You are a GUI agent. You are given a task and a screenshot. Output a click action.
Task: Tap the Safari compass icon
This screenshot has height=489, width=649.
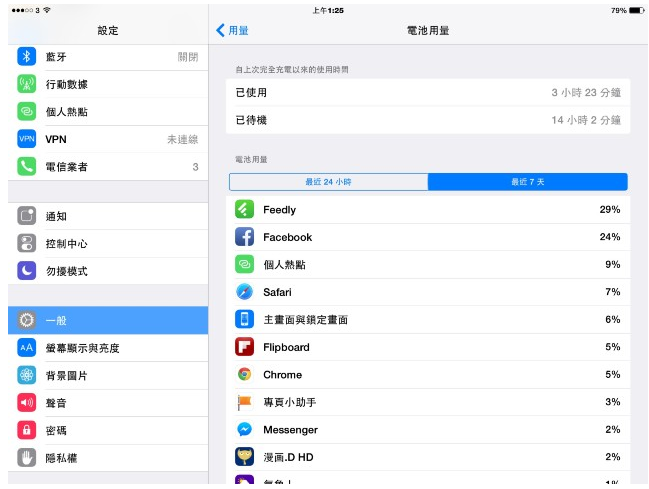(244, 292)
